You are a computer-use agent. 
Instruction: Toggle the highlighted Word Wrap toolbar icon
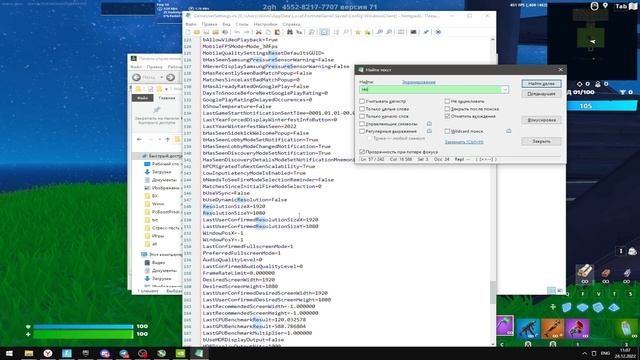click(324, 32)
